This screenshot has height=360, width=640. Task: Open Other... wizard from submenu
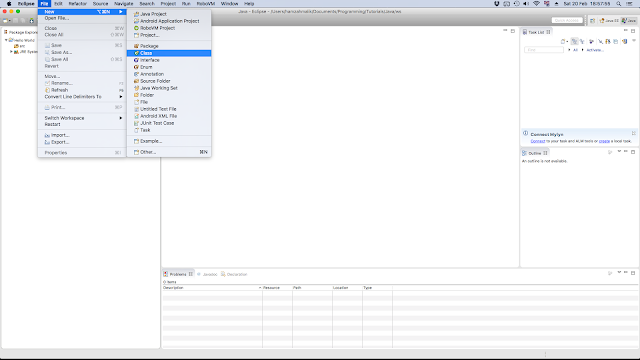coord(169,152)
